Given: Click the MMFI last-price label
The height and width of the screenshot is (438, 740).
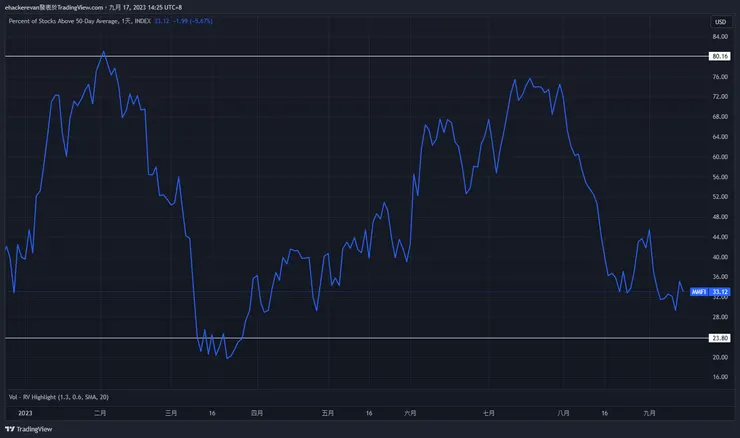Looking at the screenshot, I should 710,292.
